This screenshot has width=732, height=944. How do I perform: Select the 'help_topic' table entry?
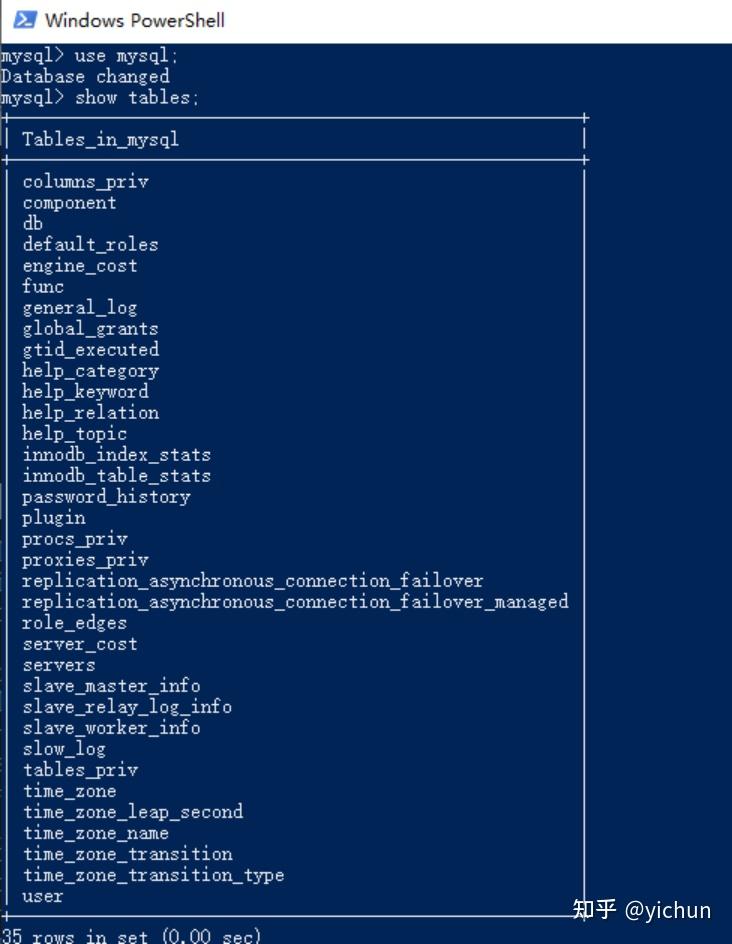pyautogui.click(x=74, y=433)
